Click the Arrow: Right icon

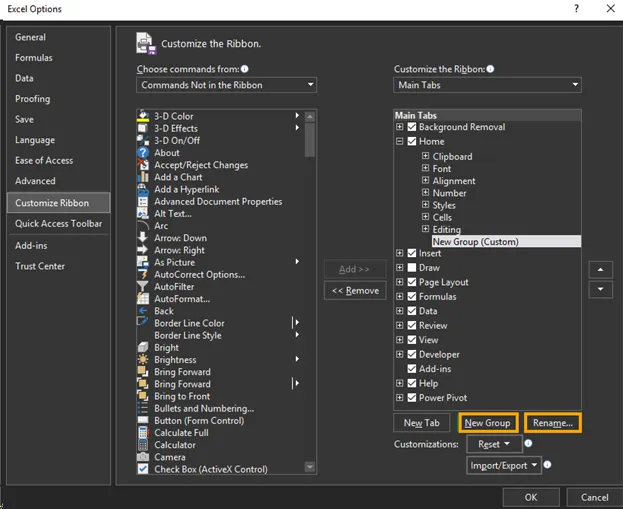[143, 250]
